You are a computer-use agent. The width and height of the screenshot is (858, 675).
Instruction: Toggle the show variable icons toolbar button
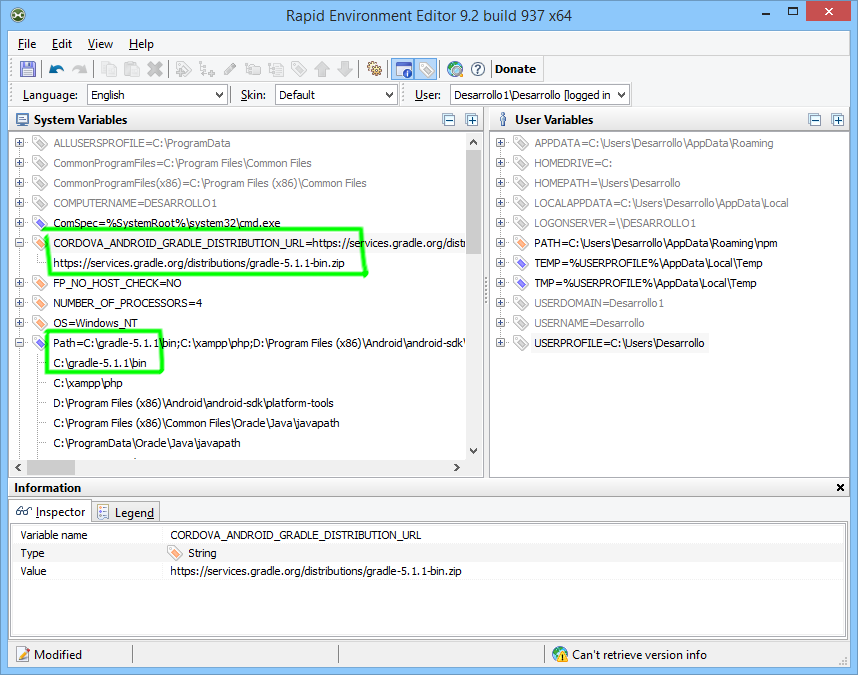pyautogui.click(x=426, y=69)
